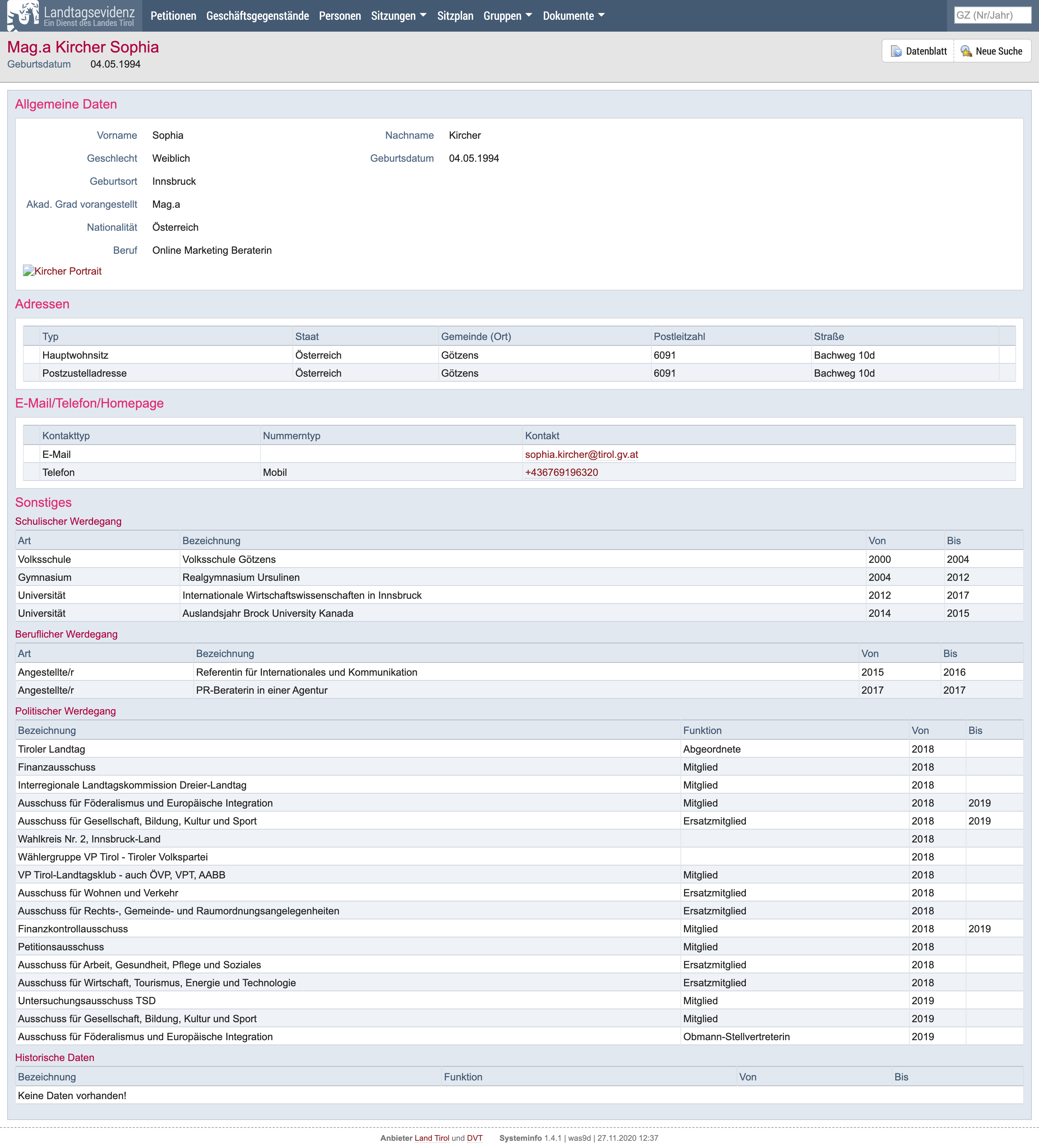The width and height of the screenshot is (1039, 1148).
Task: Open the Geschäftsgegenstände menu item
Action: tap(257, 15)
